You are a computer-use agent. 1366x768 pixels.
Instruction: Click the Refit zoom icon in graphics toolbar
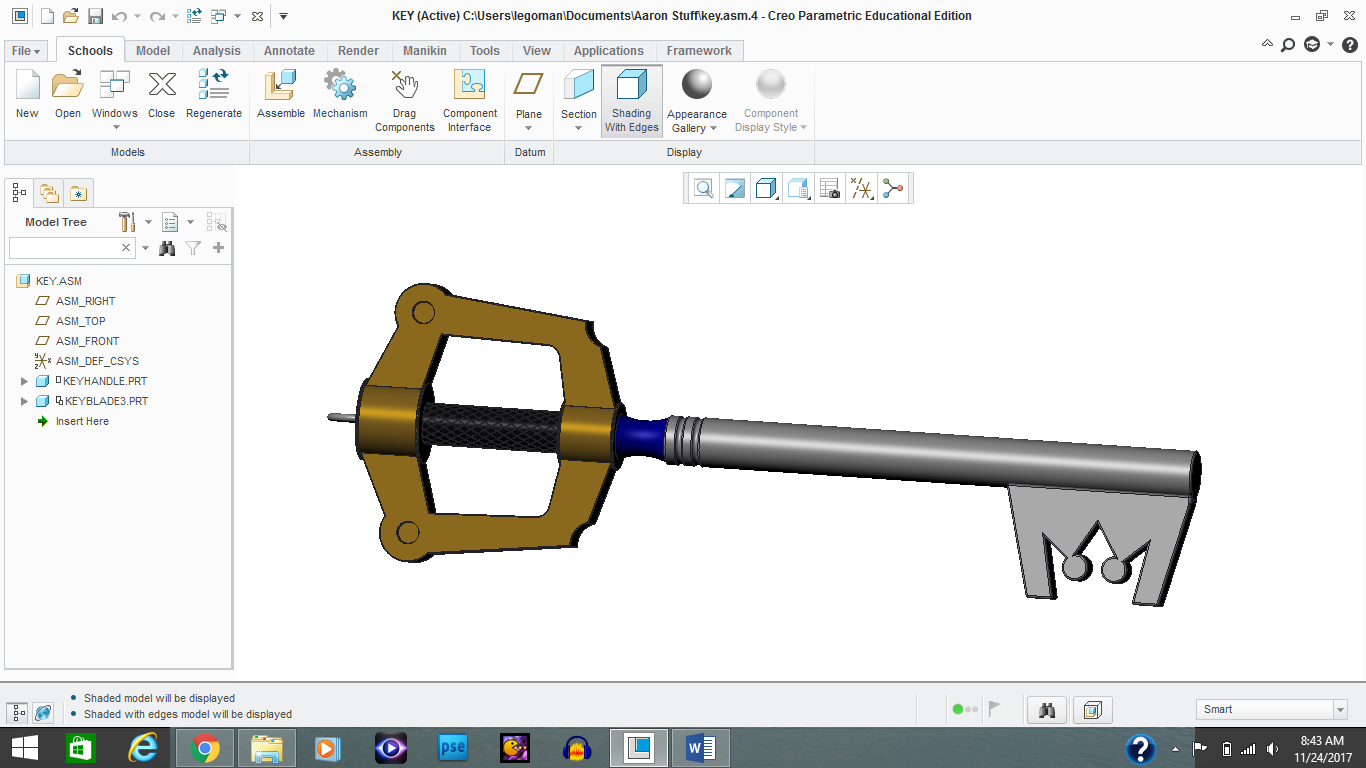click(x=704, y=188)
